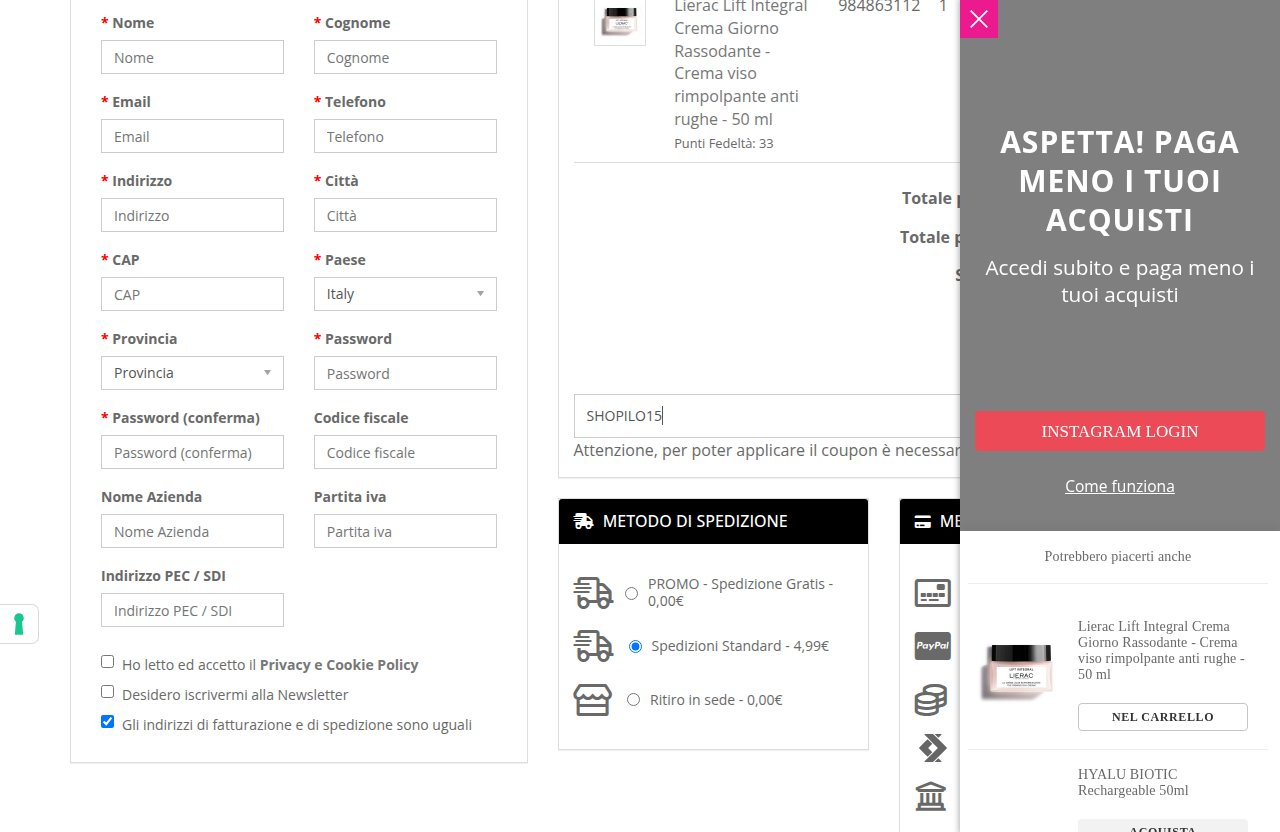Focus the Codice fiscale input field

405,452
